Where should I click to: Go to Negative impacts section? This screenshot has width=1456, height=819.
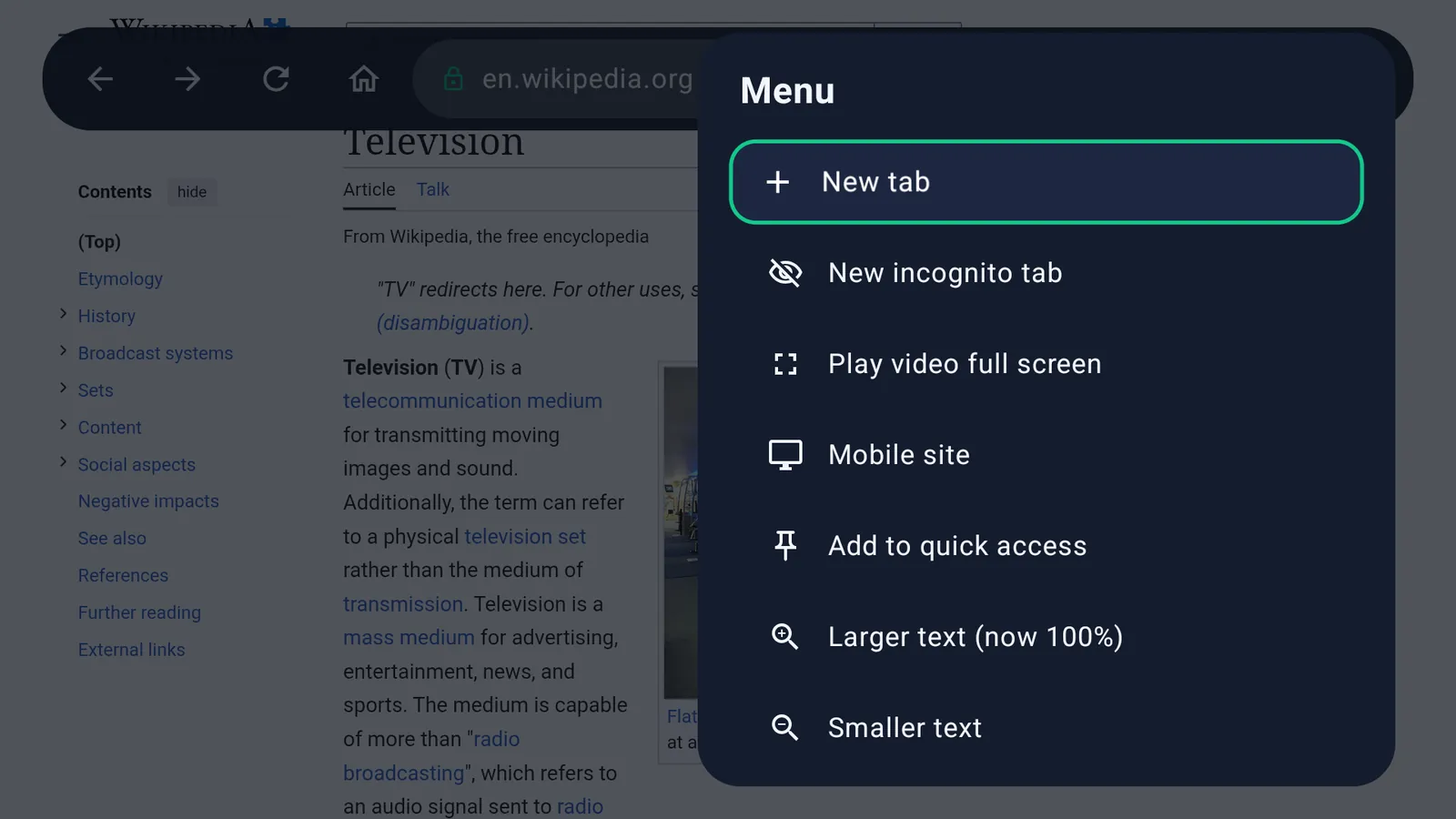tap(148, 501)
